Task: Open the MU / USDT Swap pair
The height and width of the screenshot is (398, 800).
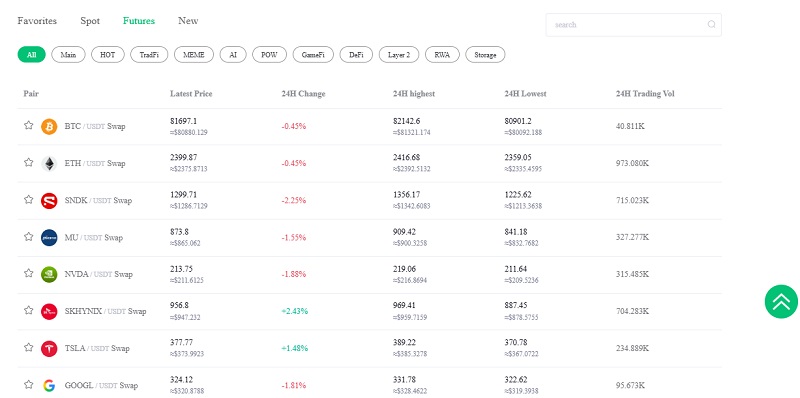Action: 94,237
